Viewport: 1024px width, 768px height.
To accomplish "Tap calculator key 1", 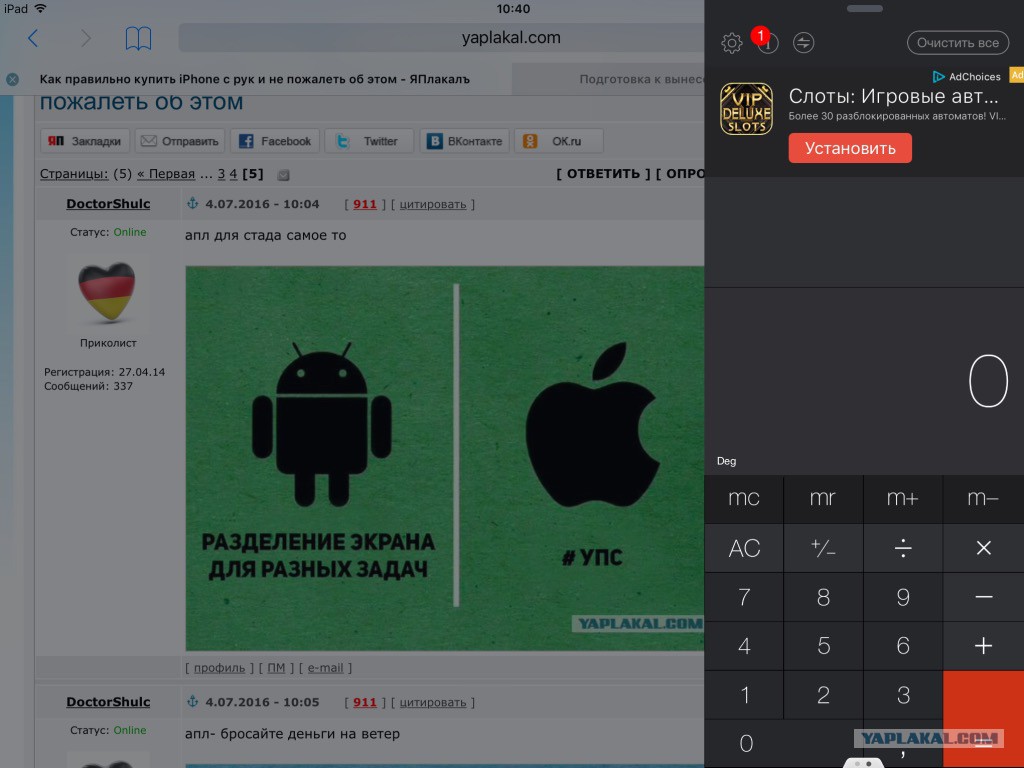I will tap(744, 696).
